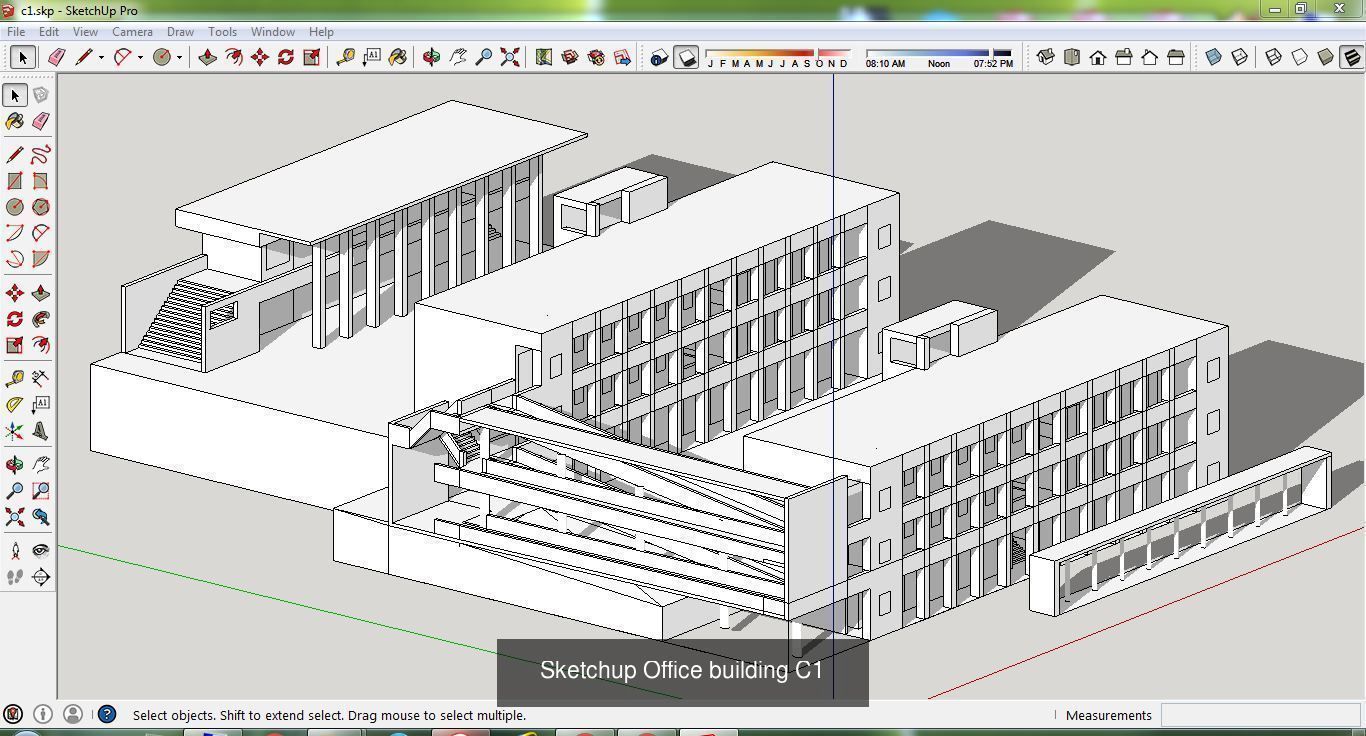Screen dimensions: 1366x736
Task: Click the geo-location status bar icon
Action: pyautogui.click(x=13, y=714)
